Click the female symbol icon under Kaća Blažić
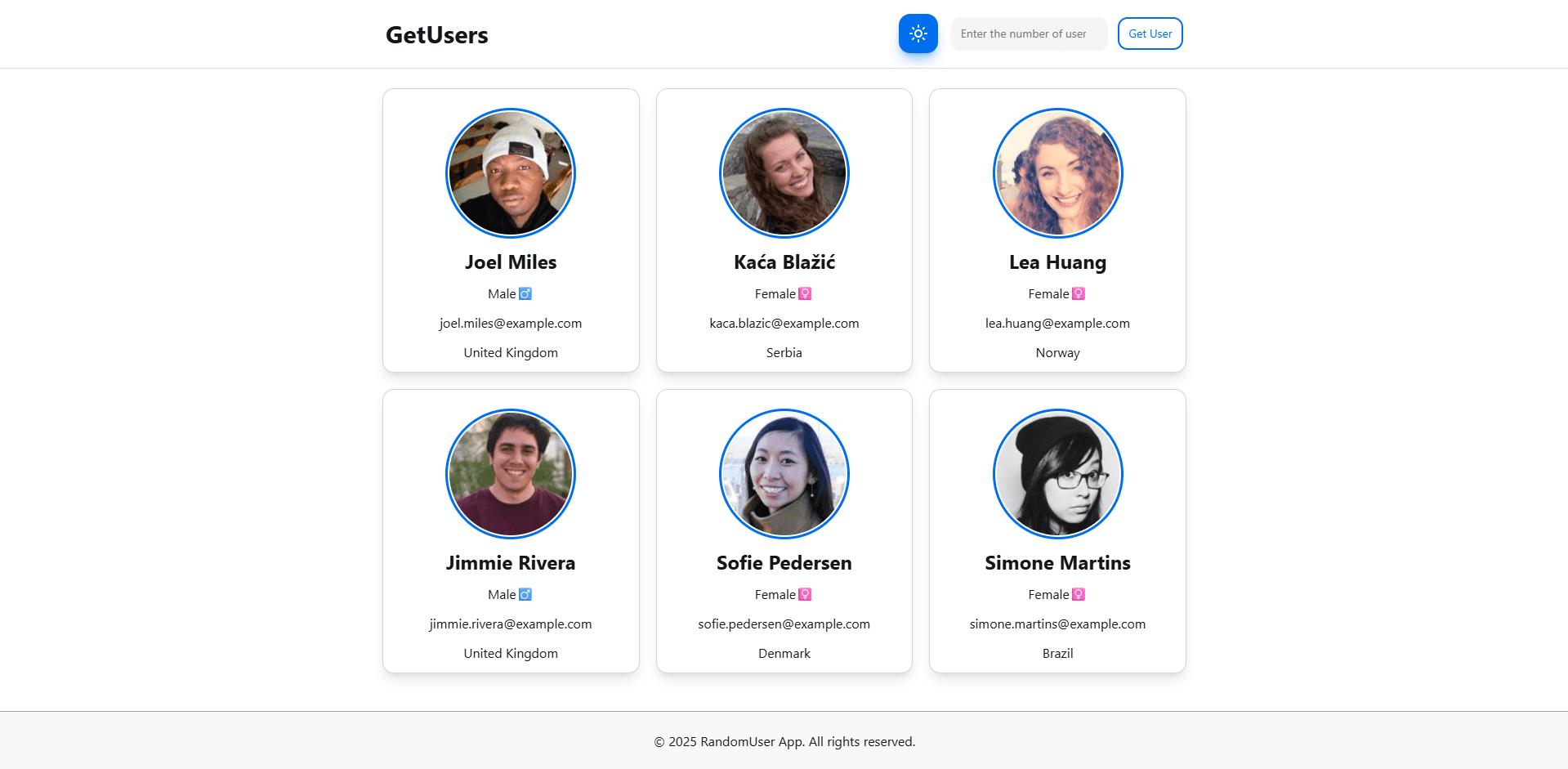The width and height of the screenshot is (1568, 769). [805, 294]
